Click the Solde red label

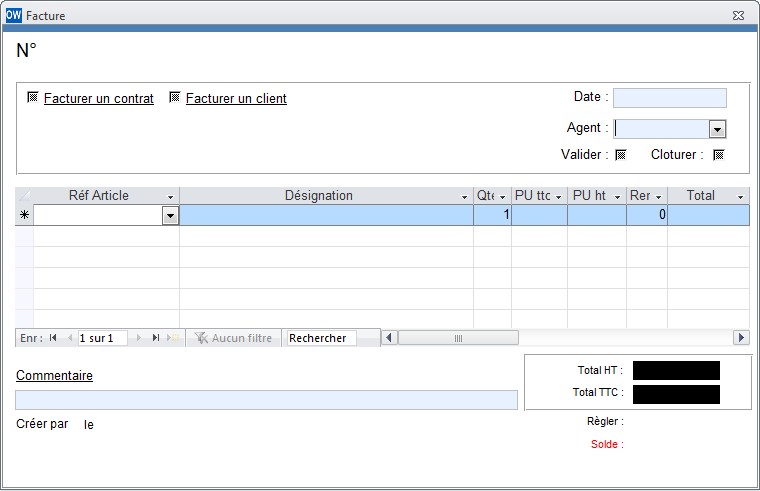[607, 444]
